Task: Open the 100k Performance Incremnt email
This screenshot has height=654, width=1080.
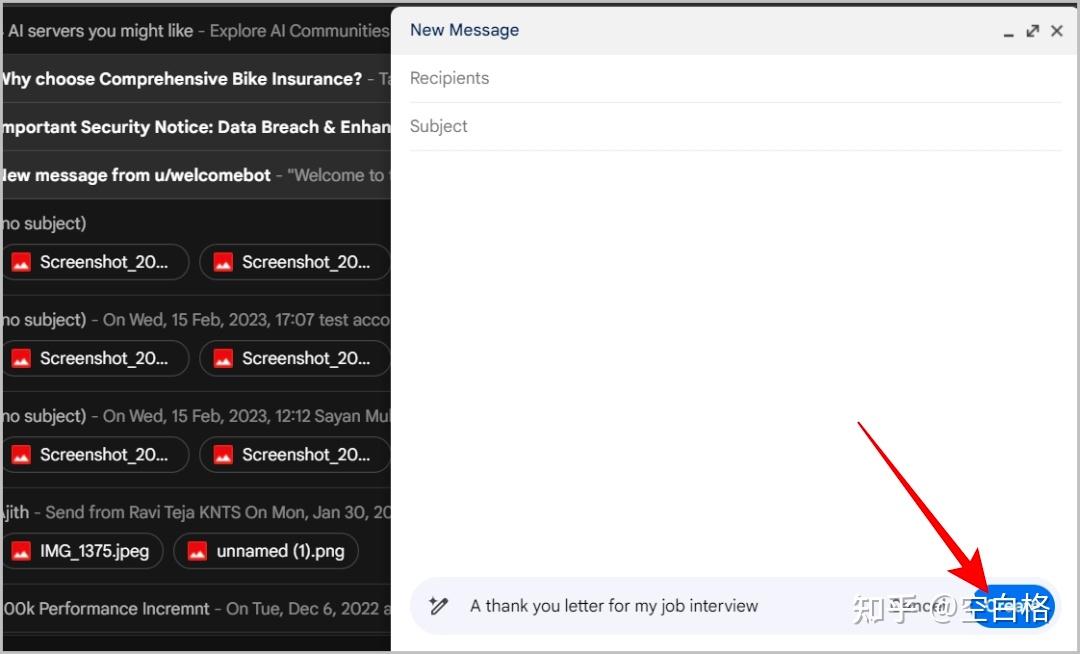Action: point(197,609)
